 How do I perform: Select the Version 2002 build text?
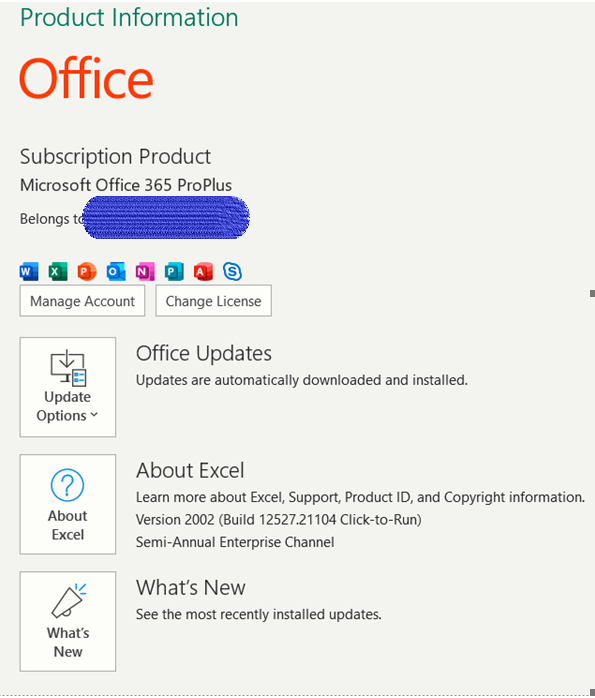point(279,519)
